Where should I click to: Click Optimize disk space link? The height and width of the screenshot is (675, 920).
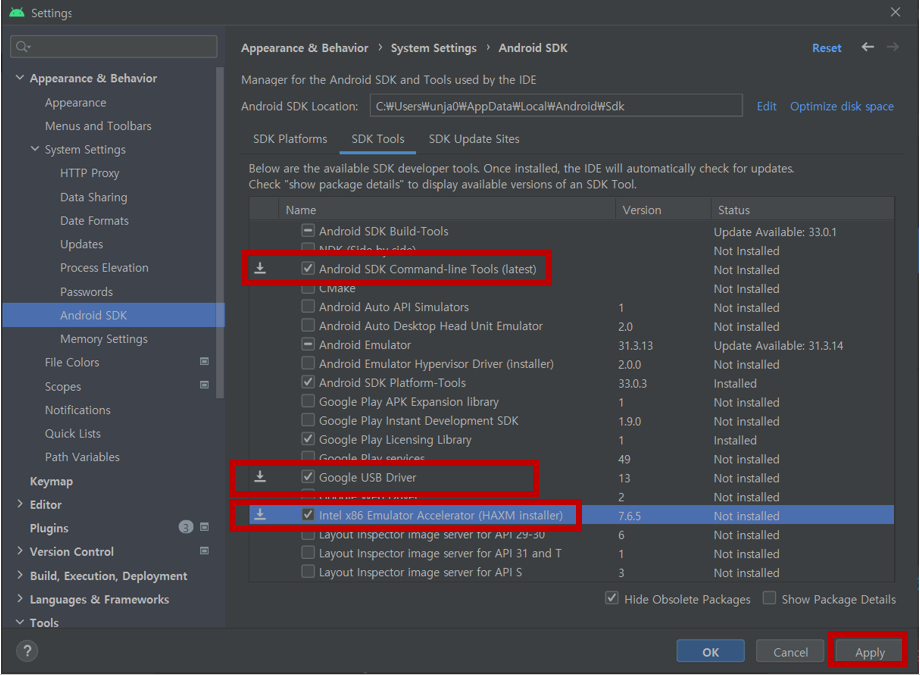pyautogui.click(x=842, y=106)
